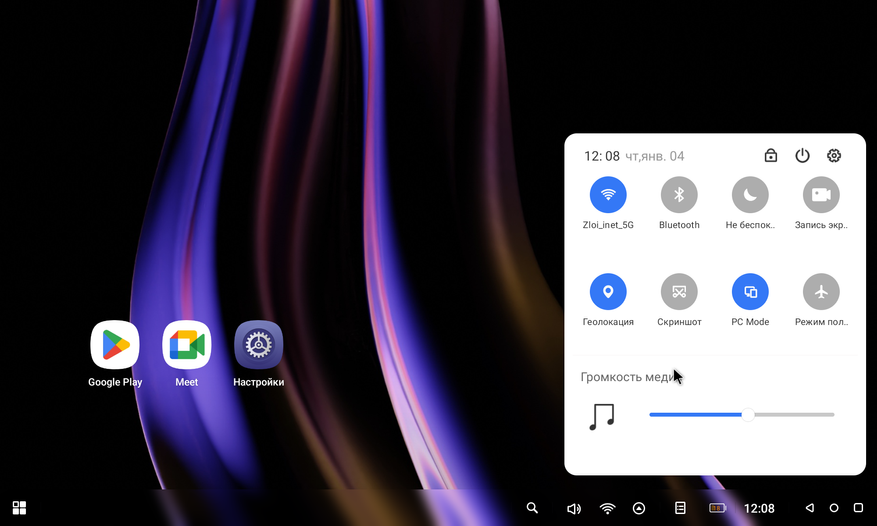Start Запись экрана camera tile
This screenshot has height=526, width=877.
point(821,195)
